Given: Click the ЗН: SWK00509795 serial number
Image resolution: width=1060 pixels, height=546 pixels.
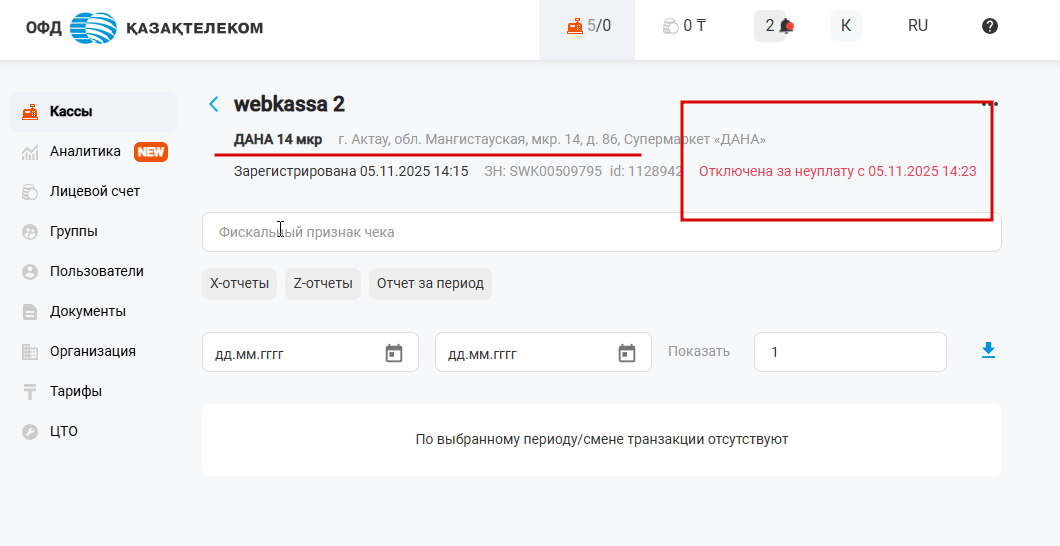Looking at the screenshot, I should [x=543, y=172].
